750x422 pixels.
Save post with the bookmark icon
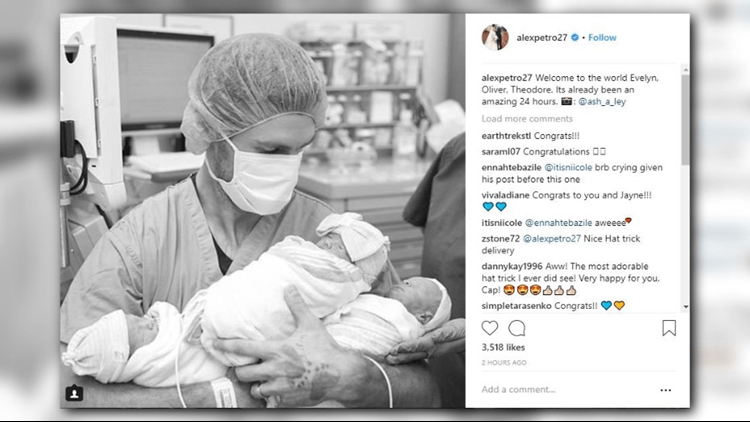click(x=669, y=328)
